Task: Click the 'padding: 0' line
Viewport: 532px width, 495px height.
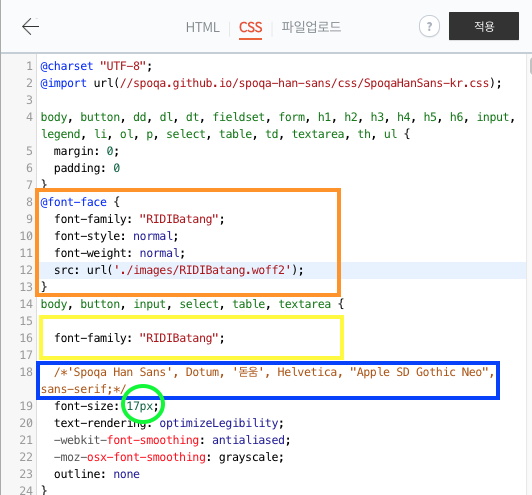Action: pos(87,168)
